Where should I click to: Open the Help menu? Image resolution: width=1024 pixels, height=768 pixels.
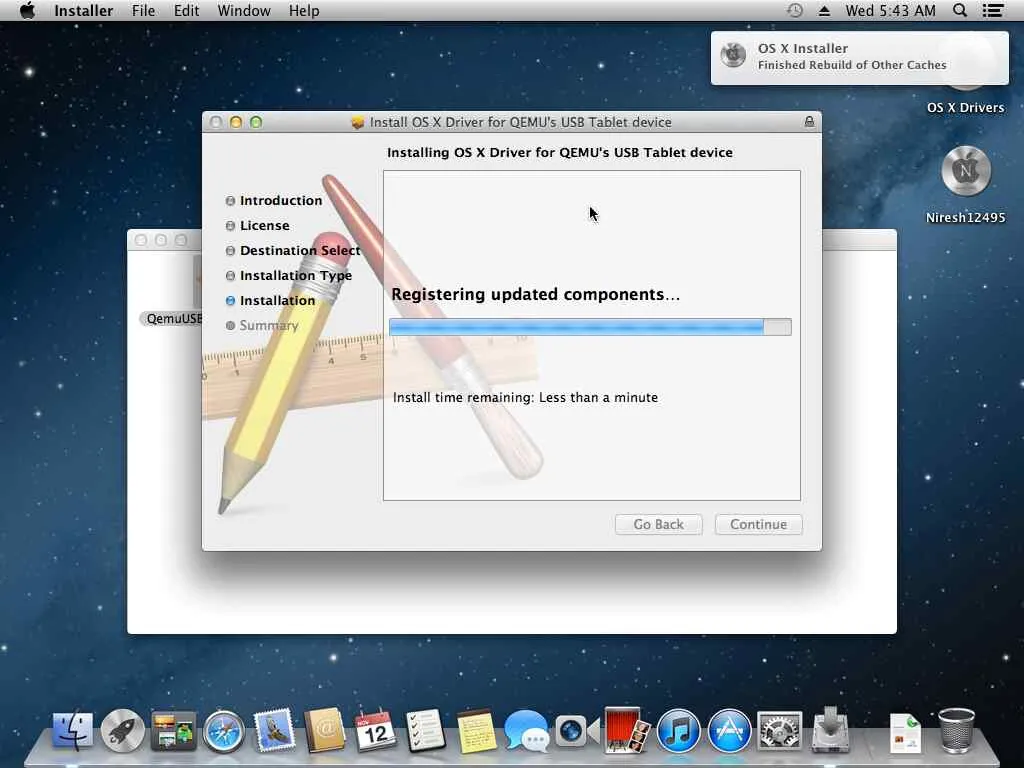(x=304, y=10)
